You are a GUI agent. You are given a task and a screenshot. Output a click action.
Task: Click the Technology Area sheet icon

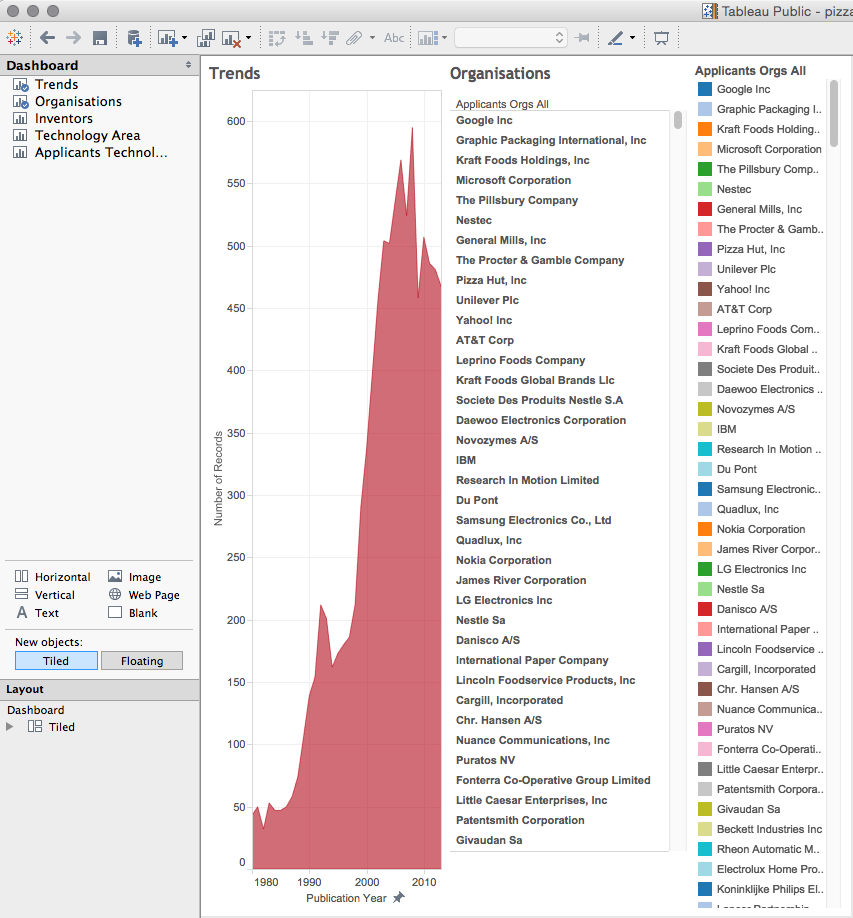pyautogui.click(x=20, y=135)
